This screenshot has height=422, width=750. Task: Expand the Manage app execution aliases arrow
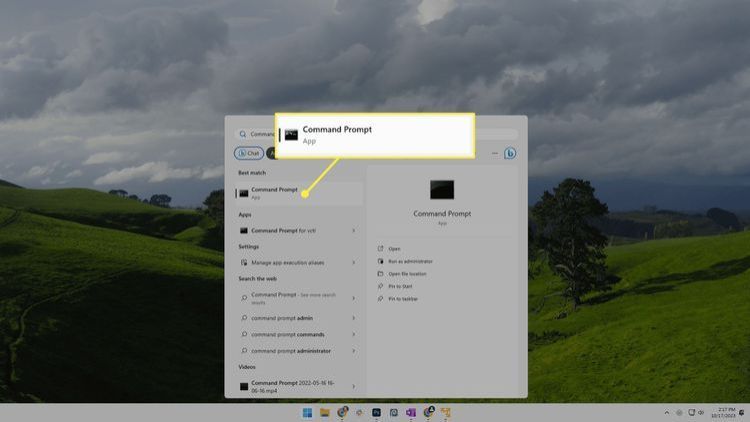[354, 262]
